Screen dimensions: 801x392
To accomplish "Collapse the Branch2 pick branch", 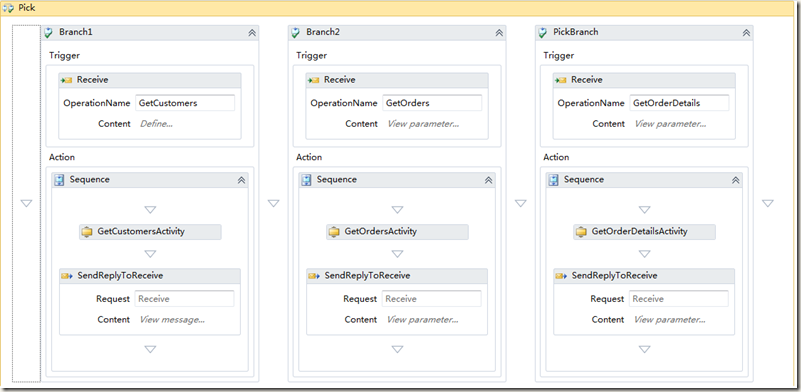I will 499,33.
